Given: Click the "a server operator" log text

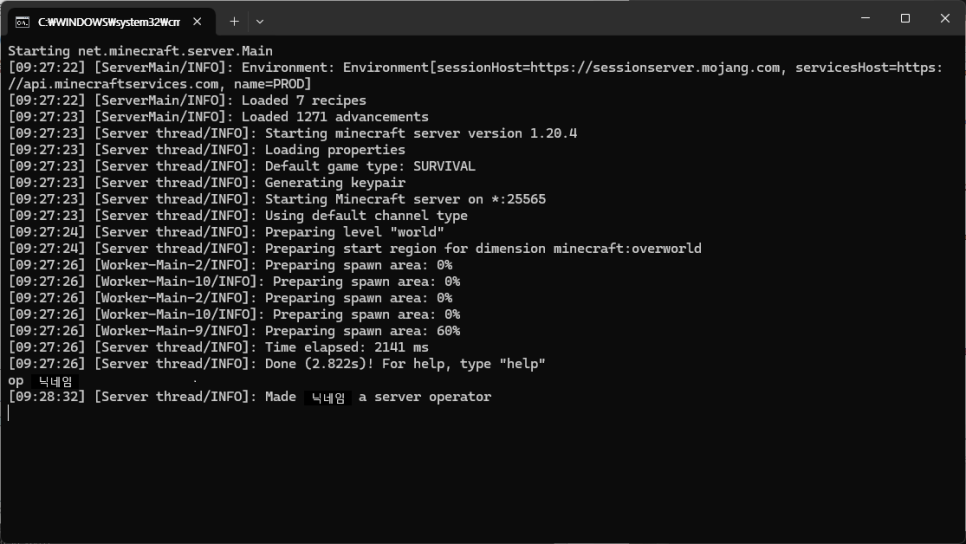Looking at the screenshot, I should coord(424,397).
